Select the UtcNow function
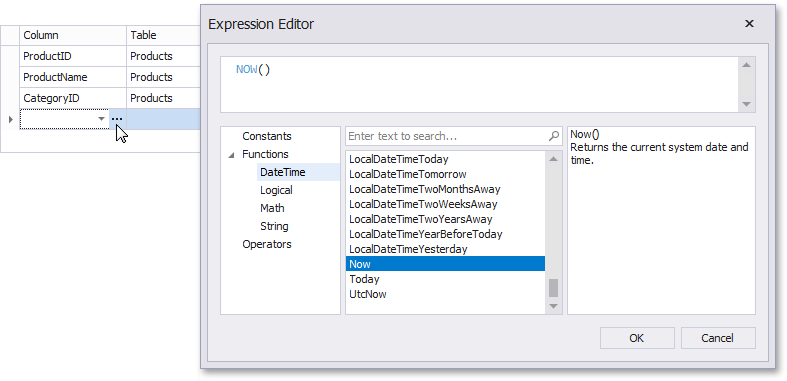 [x=445, y=294]
